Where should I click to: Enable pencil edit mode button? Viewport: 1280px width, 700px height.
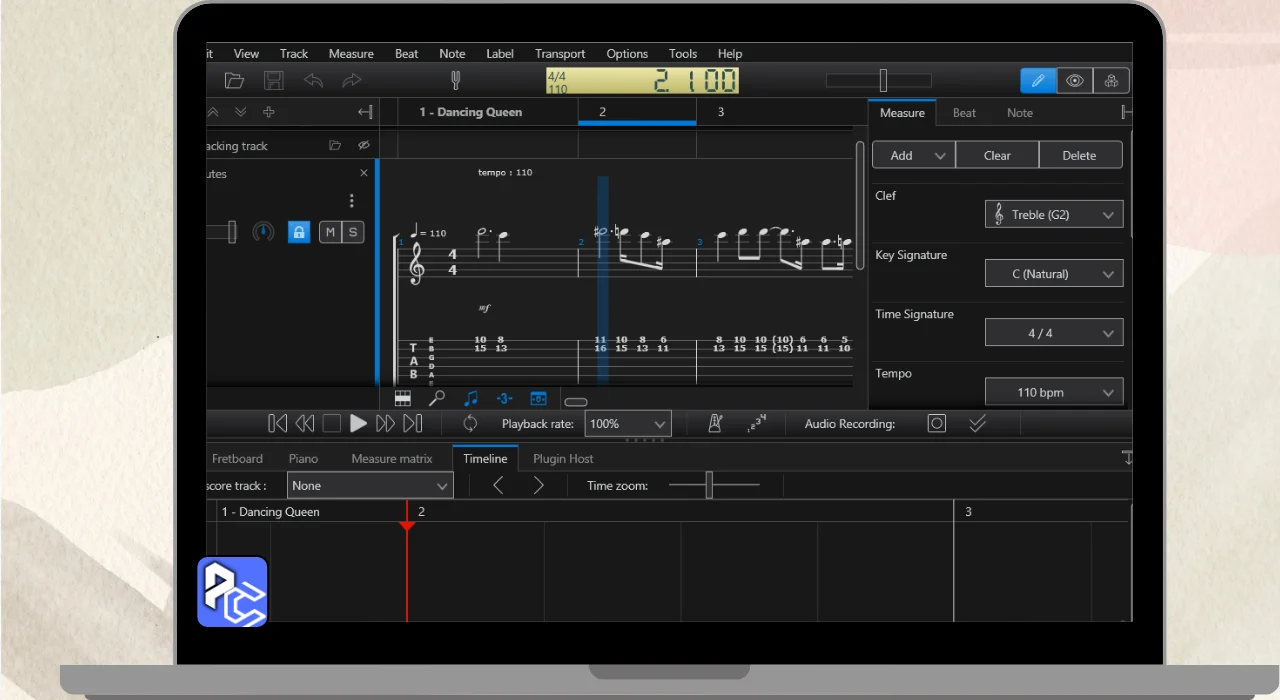point(1037,81)
